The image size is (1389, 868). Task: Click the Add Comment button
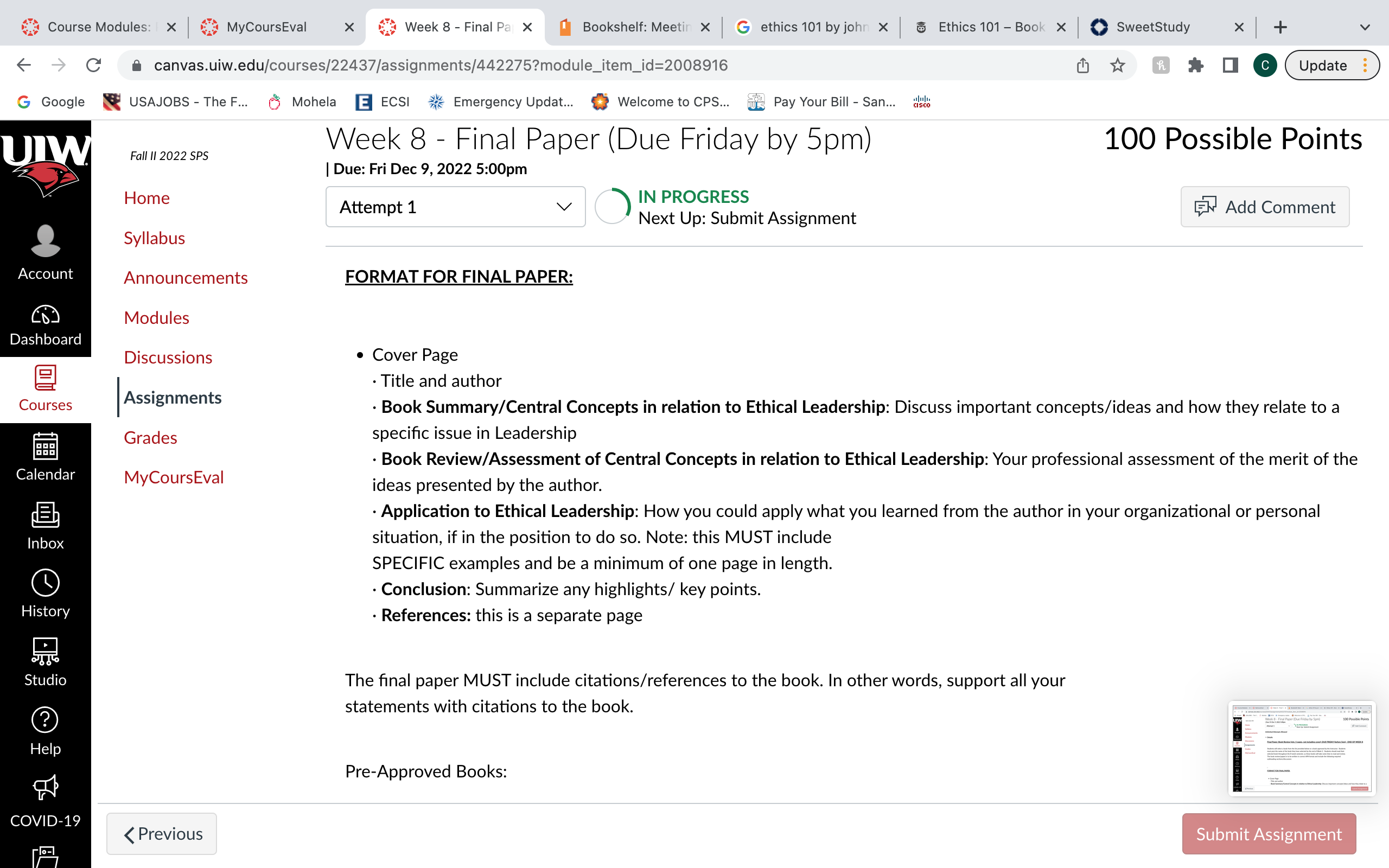coord(1264,207)
